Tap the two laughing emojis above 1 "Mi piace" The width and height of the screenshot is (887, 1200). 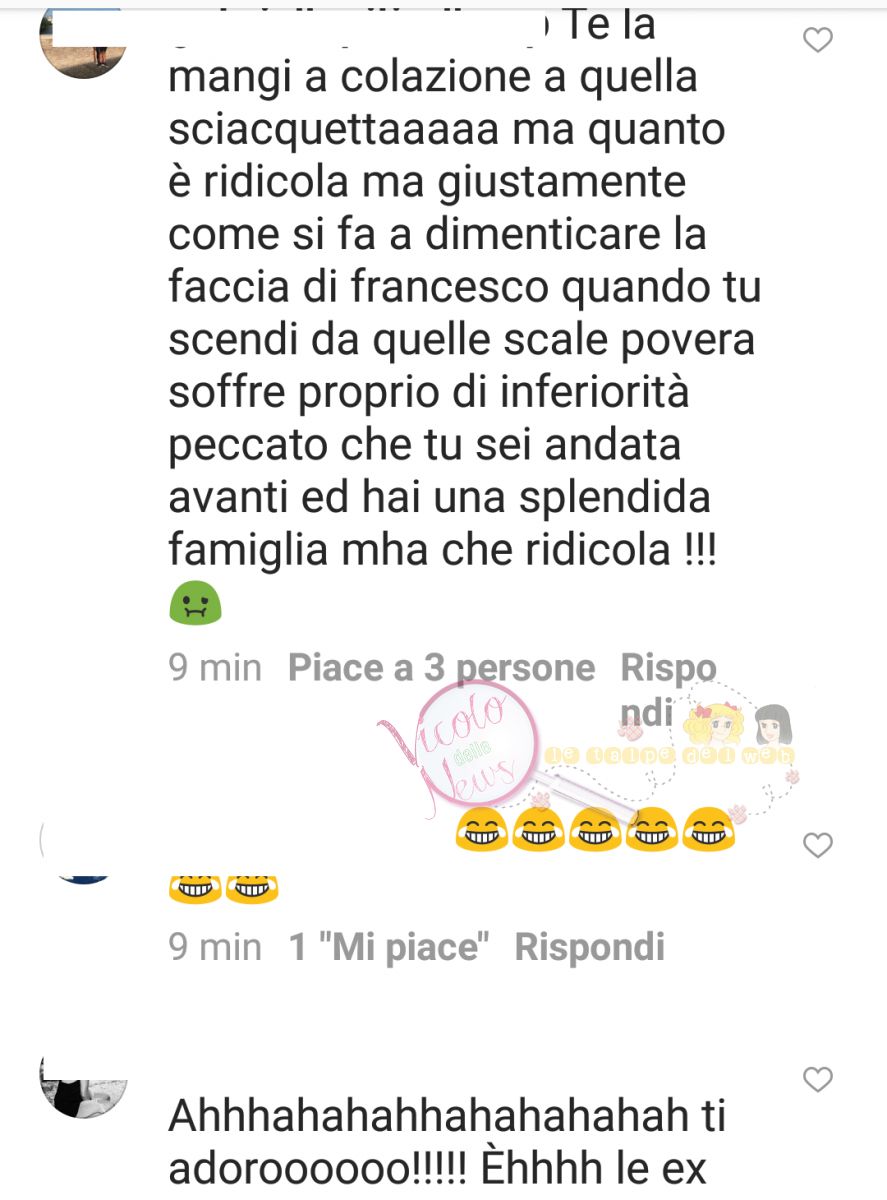click(223, 887)
